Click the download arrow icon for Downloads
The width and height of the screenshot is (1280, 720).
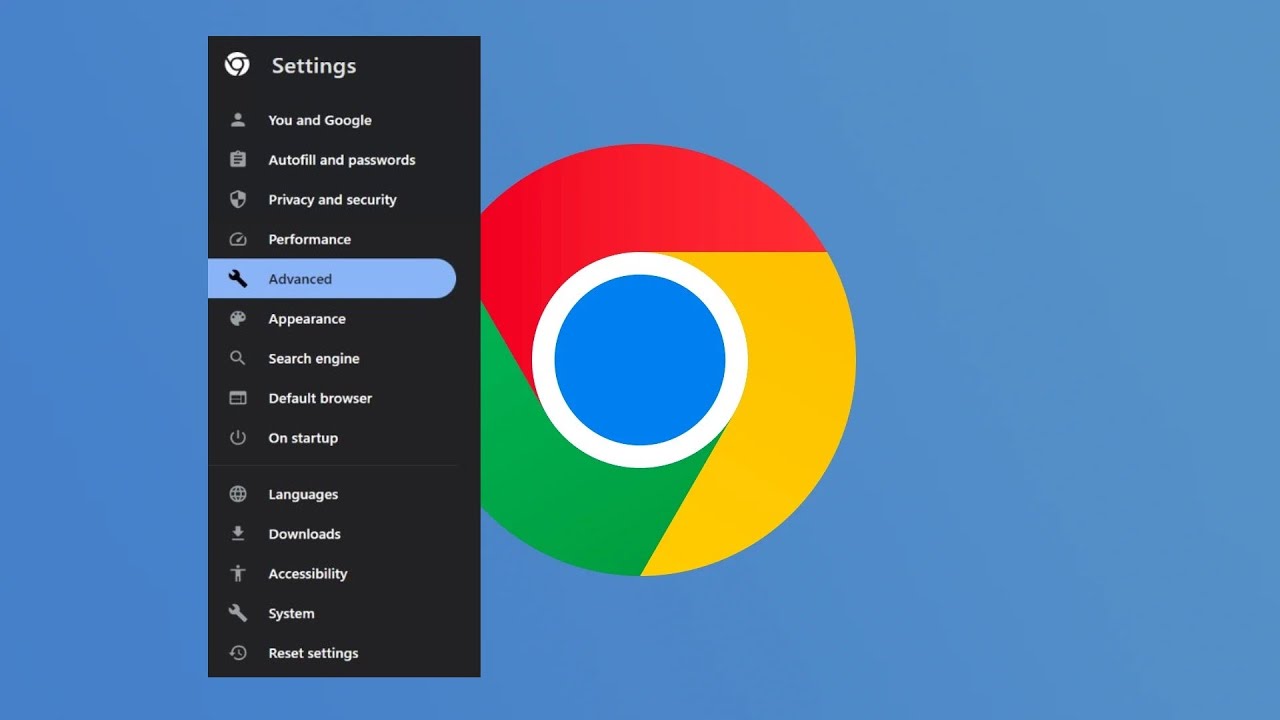click(237, 534)
